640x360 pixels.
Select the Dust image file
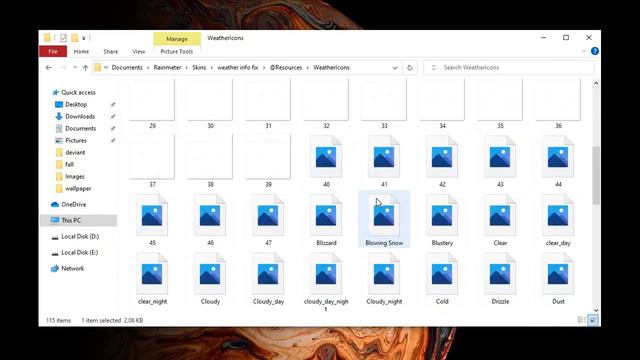pos(558,279)
